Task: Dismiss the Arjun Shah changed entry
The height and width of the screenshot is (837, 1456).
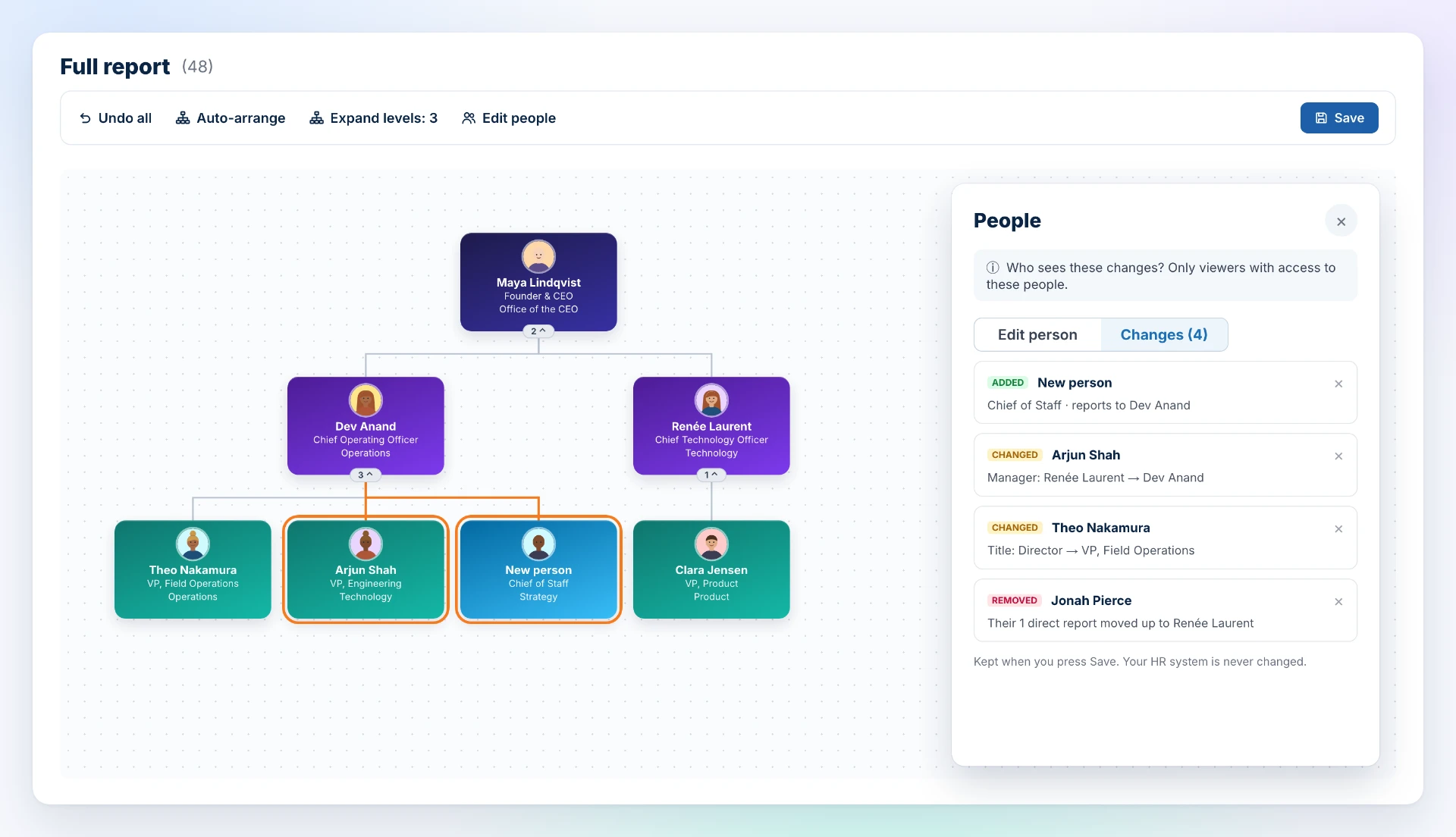Action: coord(1338,456)
